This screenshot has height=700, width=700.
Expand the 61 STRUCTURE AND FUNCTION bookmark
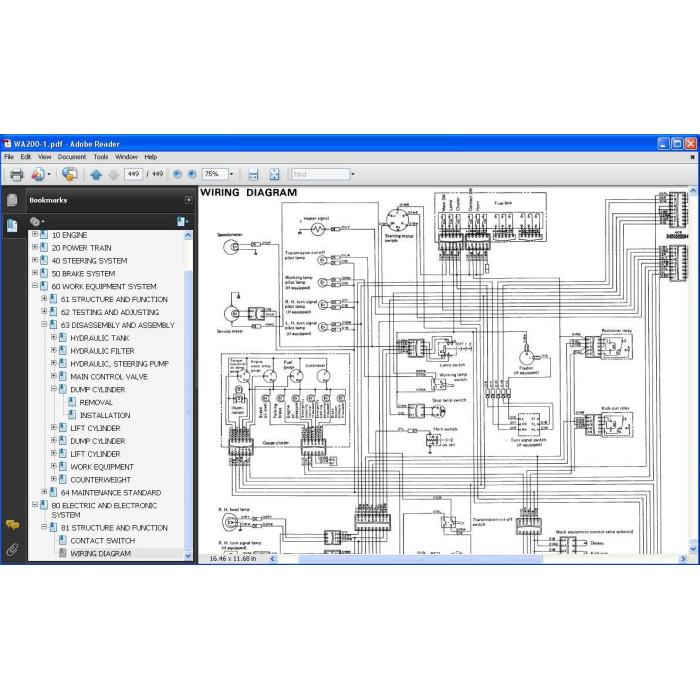click(x=44, y=299)
